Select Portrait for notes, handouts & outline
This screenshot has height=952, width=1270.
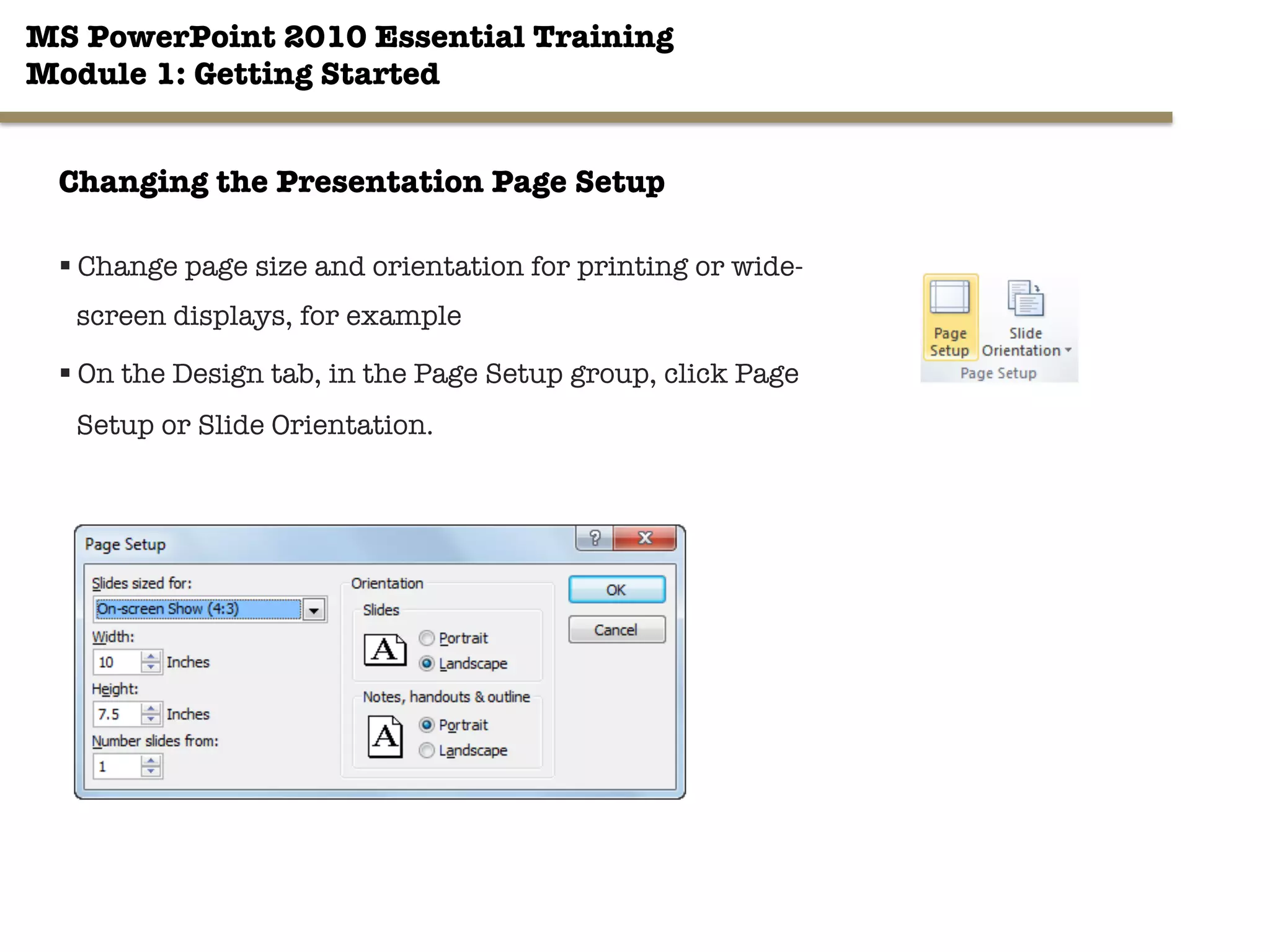click(x=427, y=725)
